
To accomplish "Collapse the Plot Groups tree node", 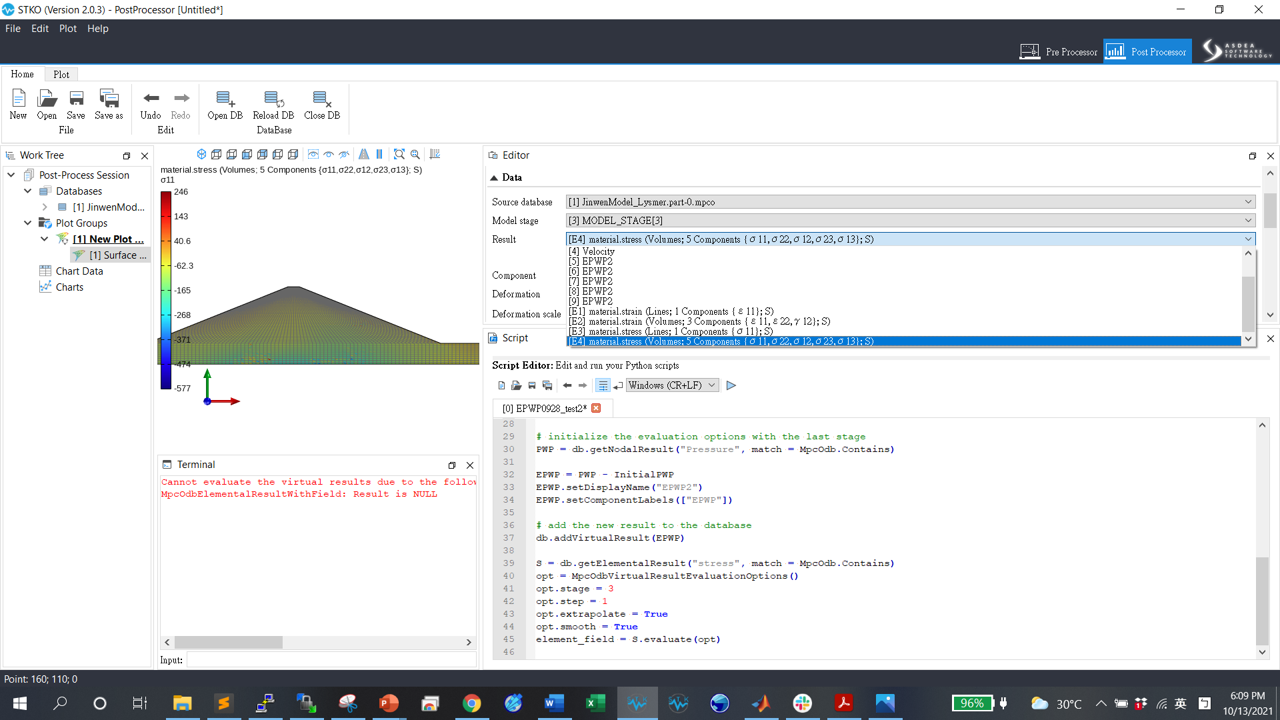I will (28, 223).
